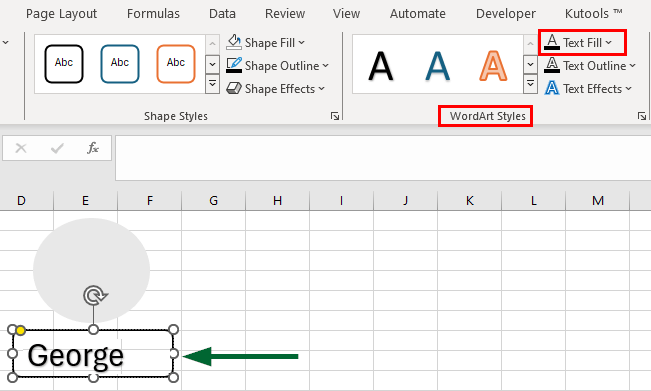The image size is (651, 391).
Task: Apply the orange outline Abc shape style
Action: tap(176, 64)
